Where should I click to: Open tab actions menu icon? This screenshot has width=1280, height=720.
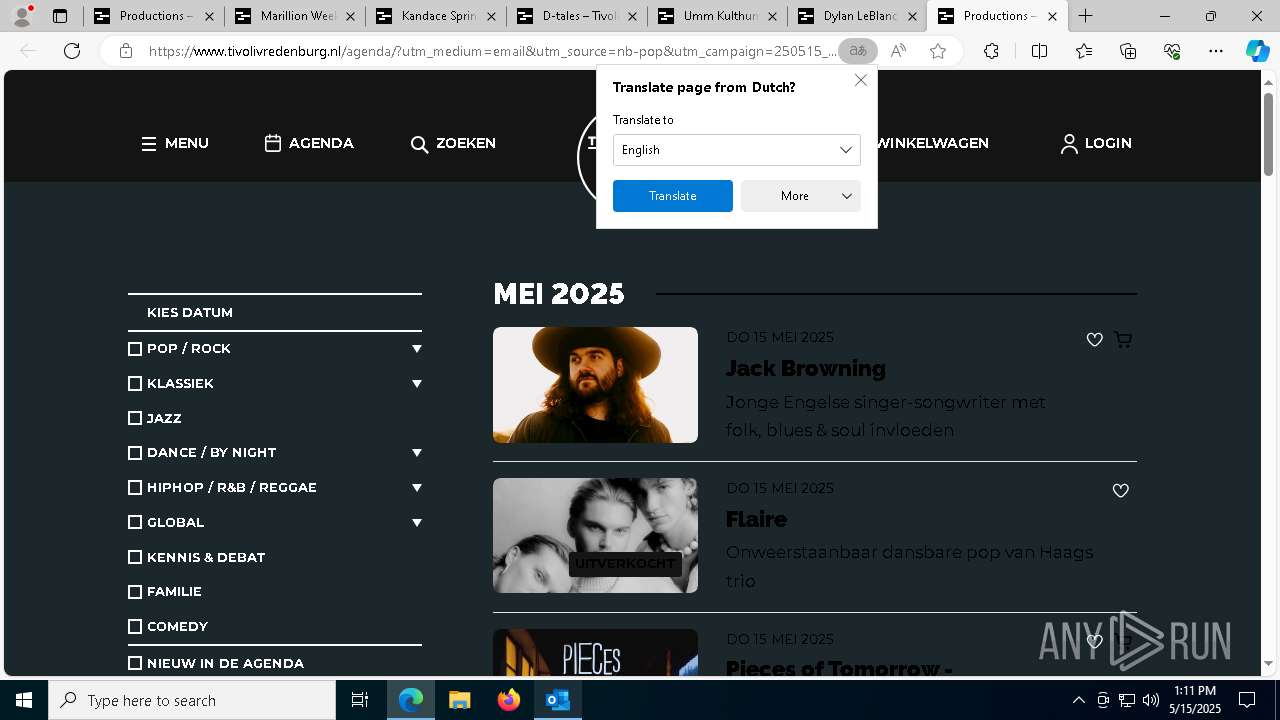pyautogui.click(x=59, y=16)
